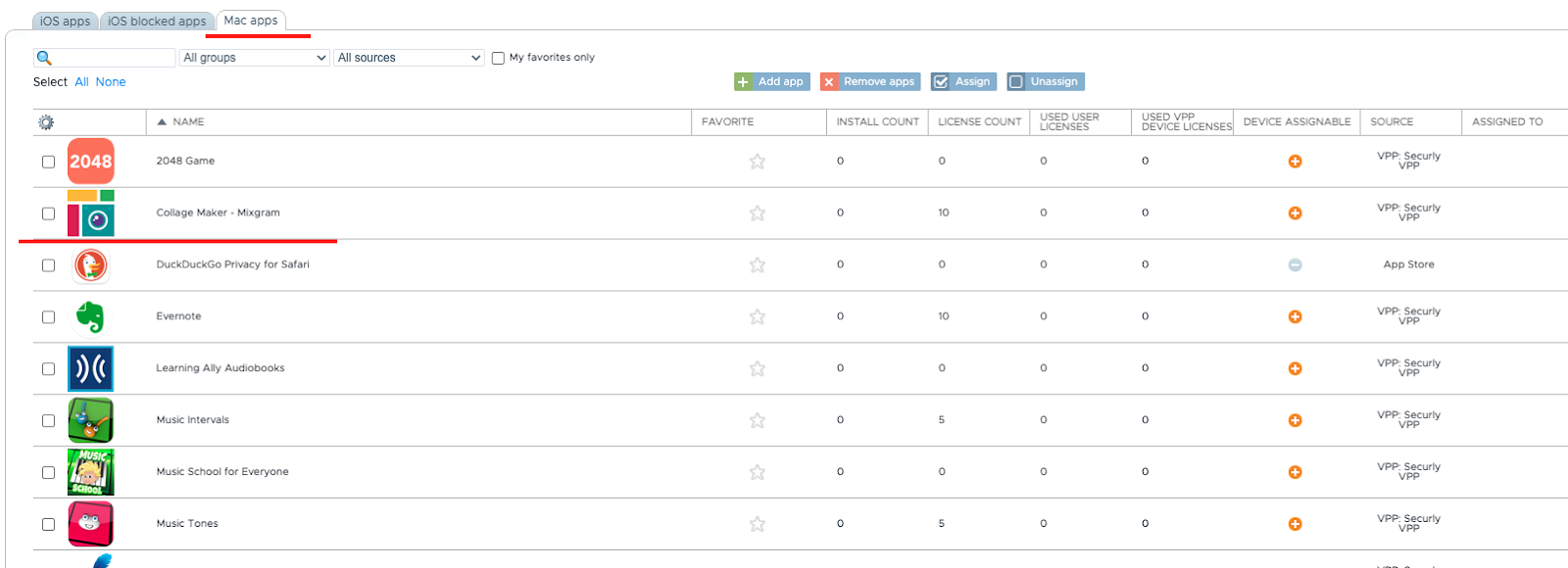Open the Evernote app icon
1568x568 pixels.
(90, 317)
